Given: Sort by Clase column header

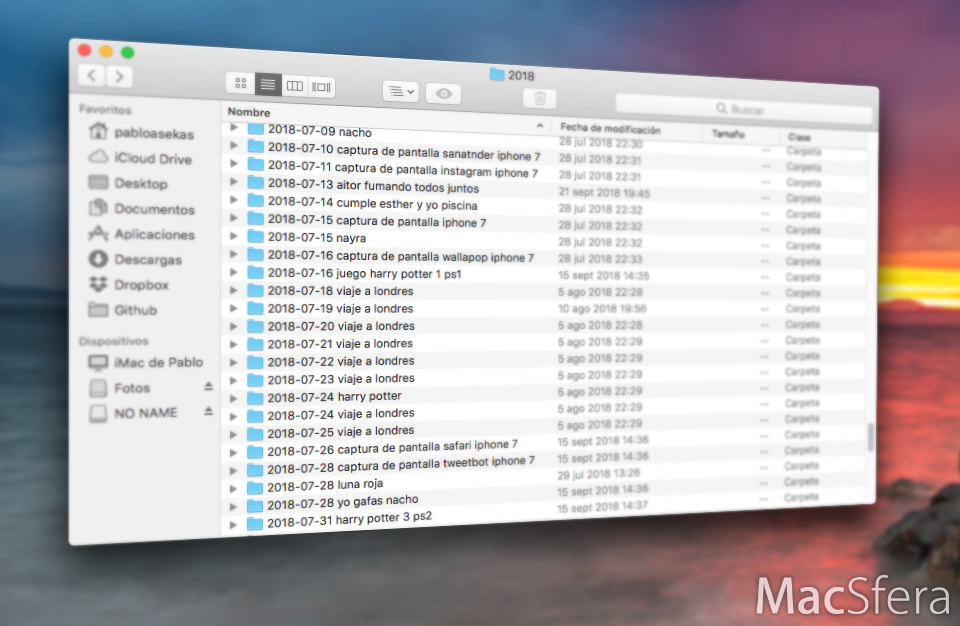Looking at the screenshot, I should point(799,137).
